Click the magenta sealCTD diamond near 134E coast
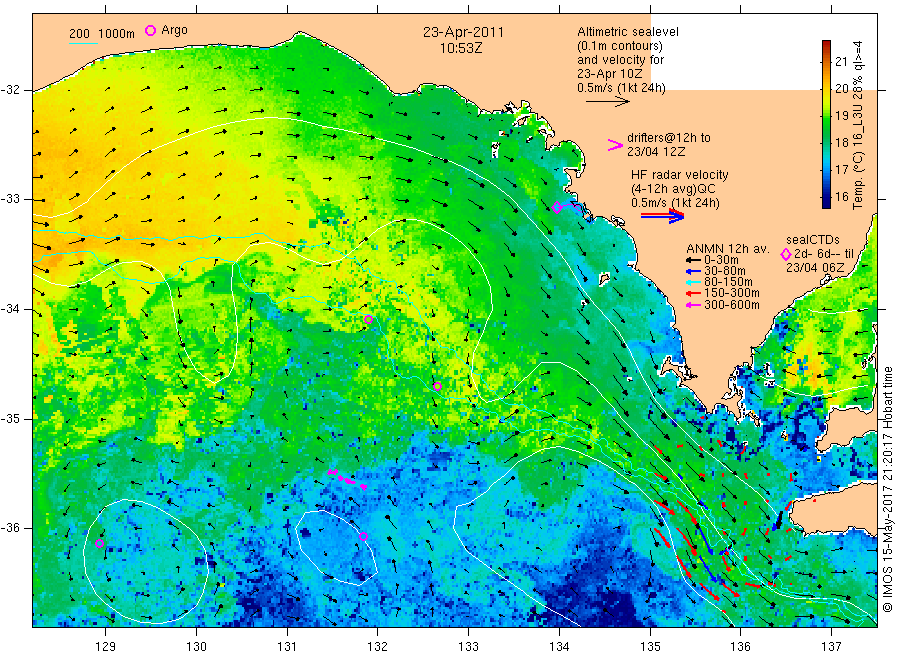 [557, 207]
